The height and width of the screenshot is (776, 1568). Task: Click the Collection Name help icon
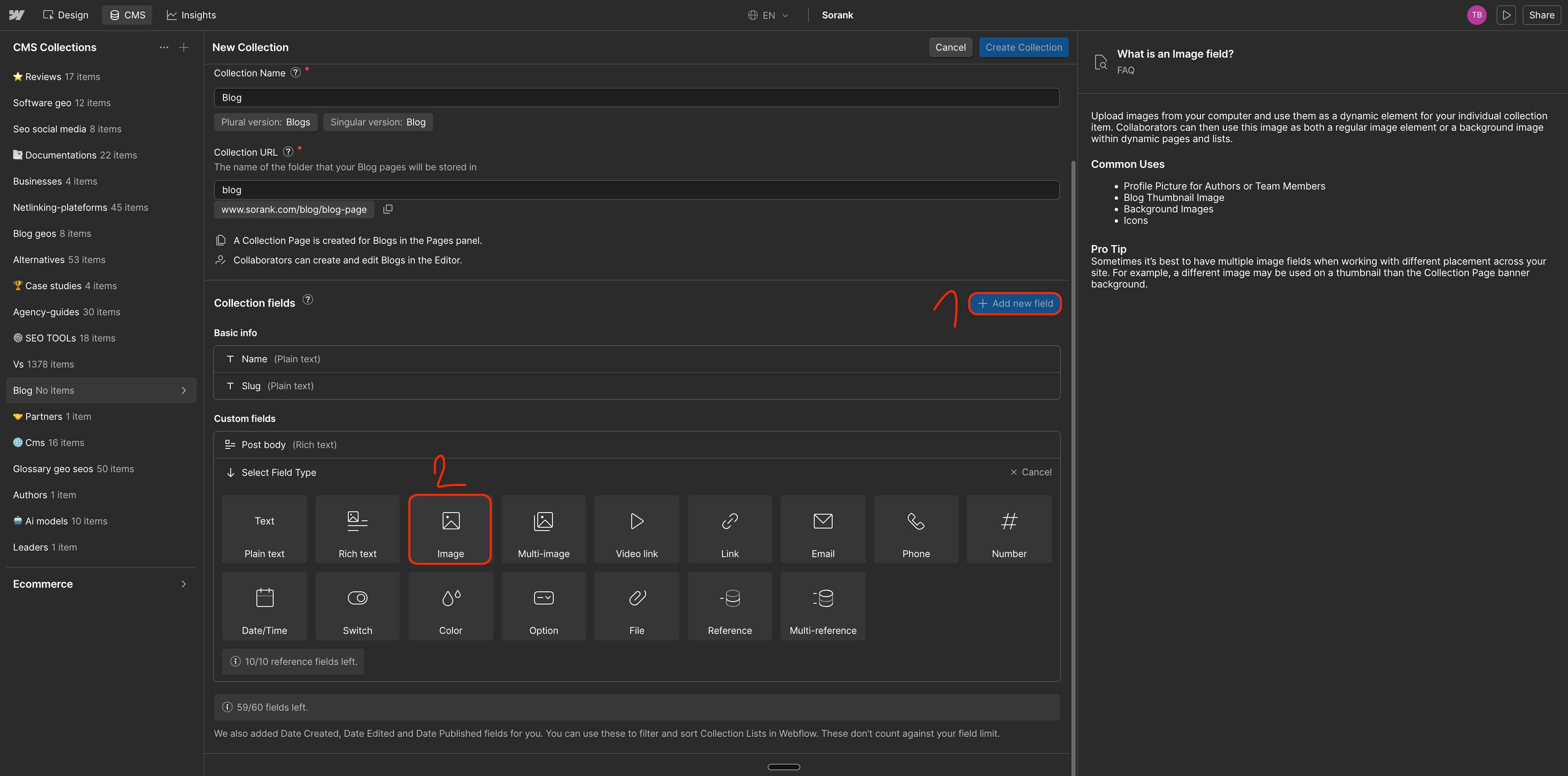295,72
